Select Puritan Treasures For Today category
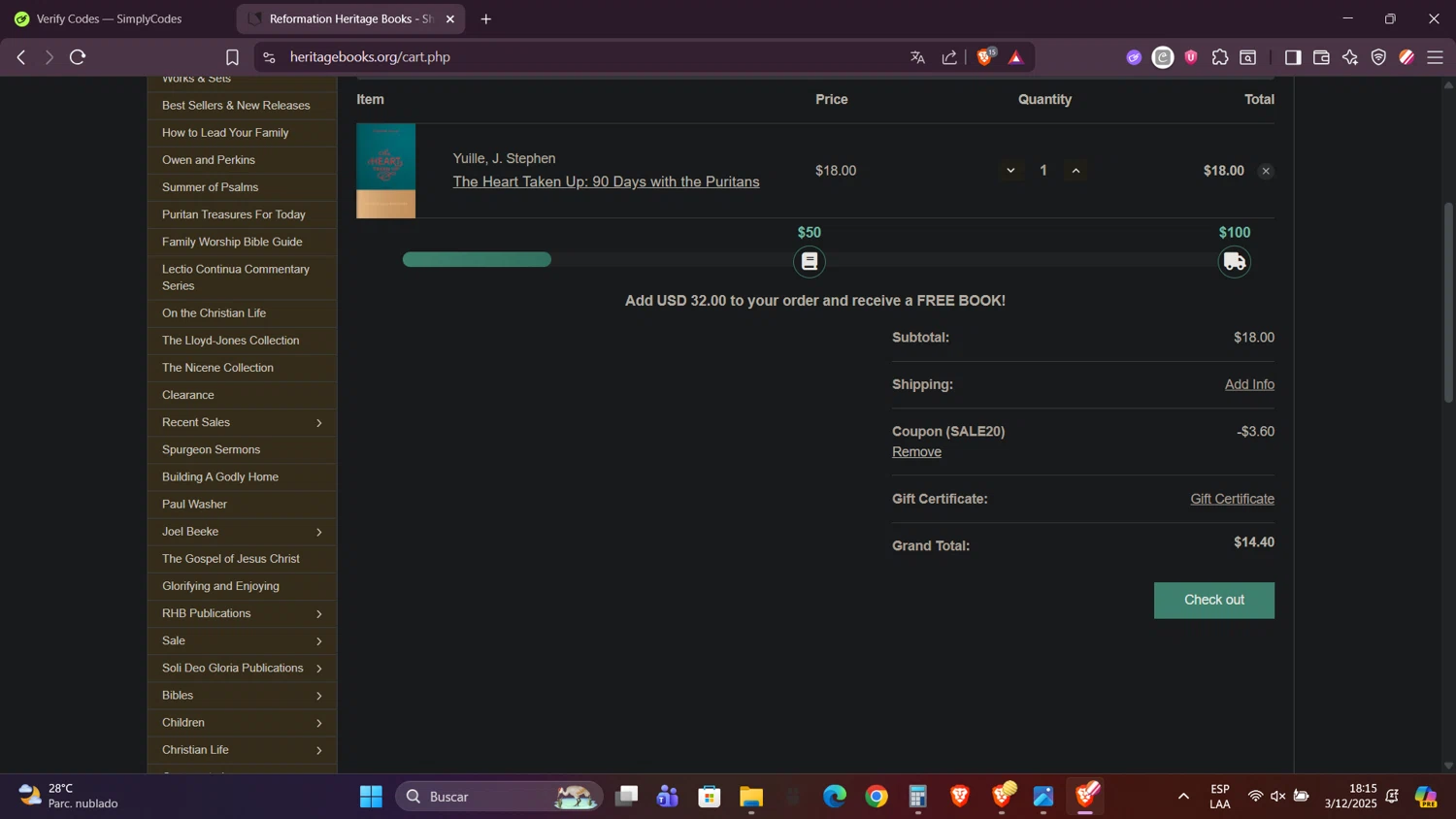1456x819 pixels. click(x=242, y=214)
